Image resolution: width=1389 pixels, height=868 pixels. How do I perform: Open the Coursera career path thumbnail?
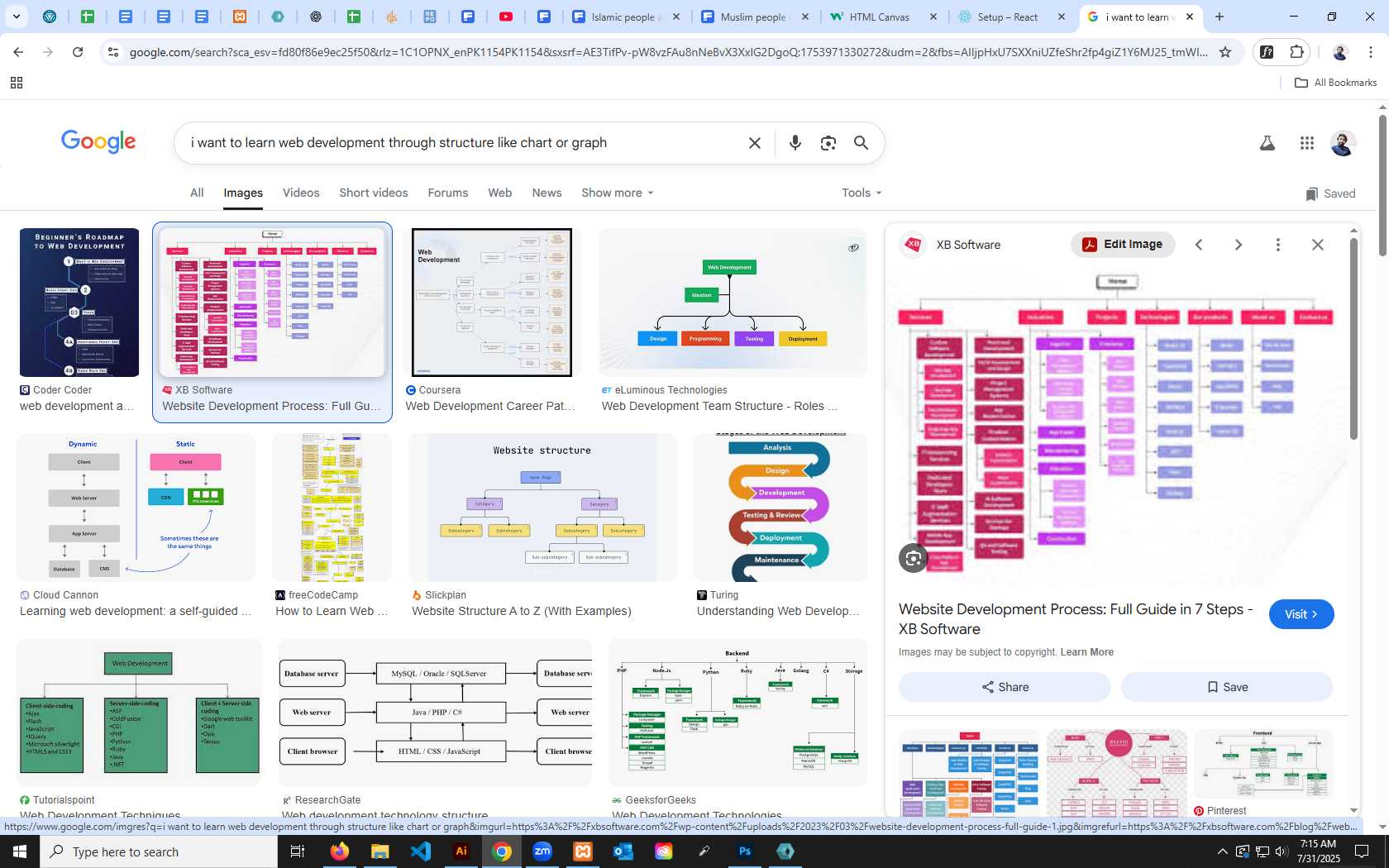click(492, 303)
